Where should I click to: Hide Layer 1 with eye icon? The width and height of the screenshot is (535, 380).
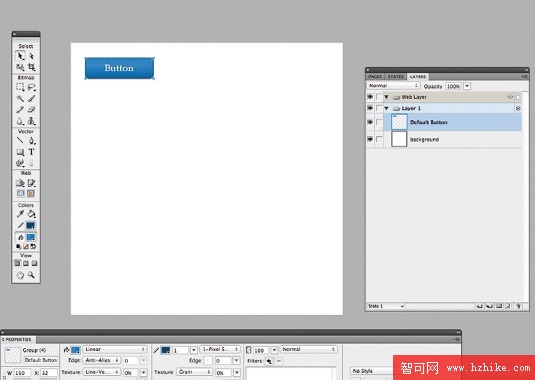[x=370, y=108]
